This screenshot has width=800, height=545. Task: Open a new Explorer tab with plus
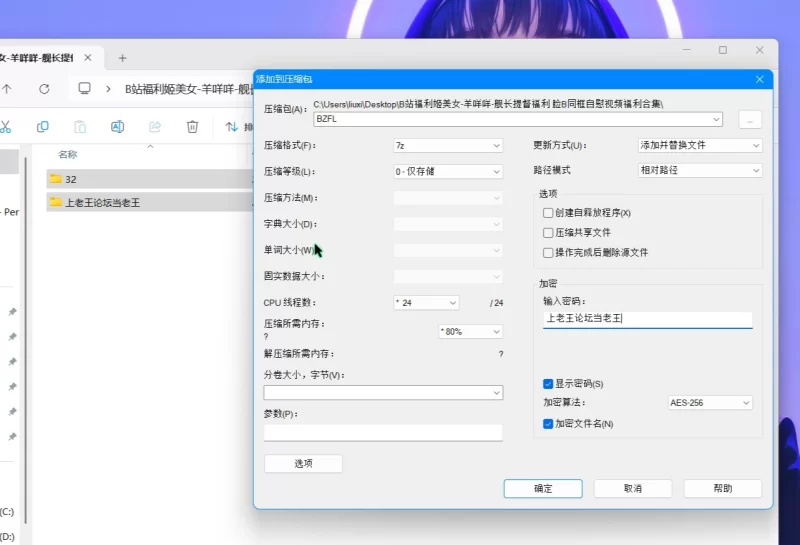122,58
